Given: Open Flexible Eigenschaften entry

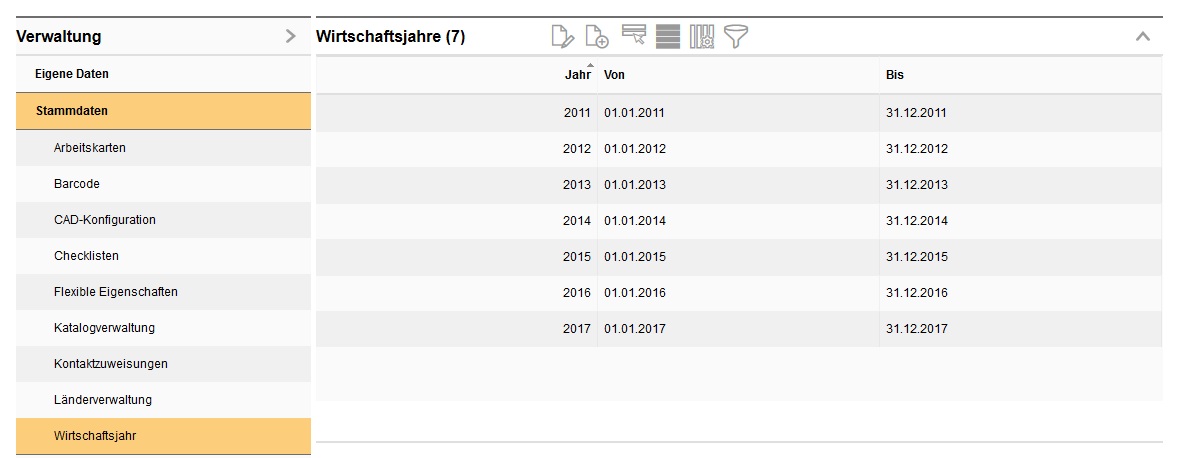Looking at the screenshot, I should 116,292.
